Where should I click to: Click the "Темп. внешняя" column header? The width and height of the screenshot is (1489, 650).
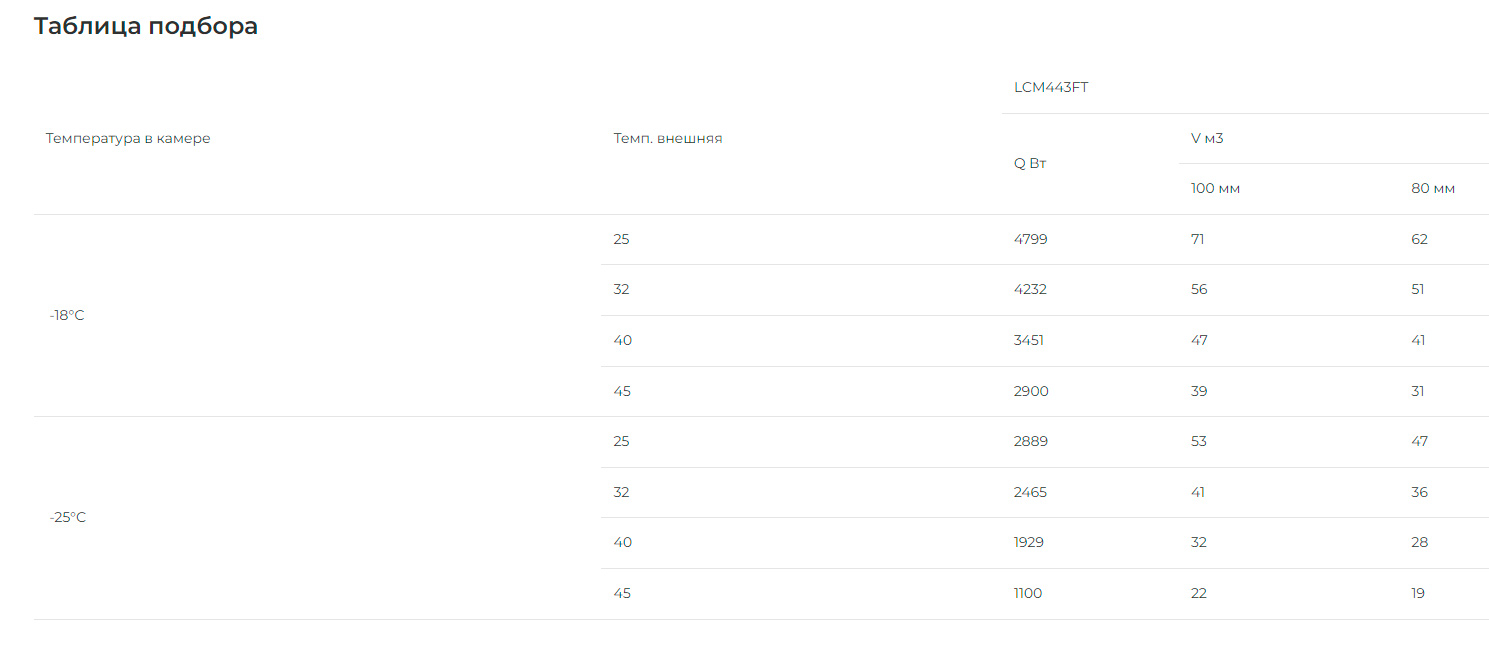pos(668,139)
